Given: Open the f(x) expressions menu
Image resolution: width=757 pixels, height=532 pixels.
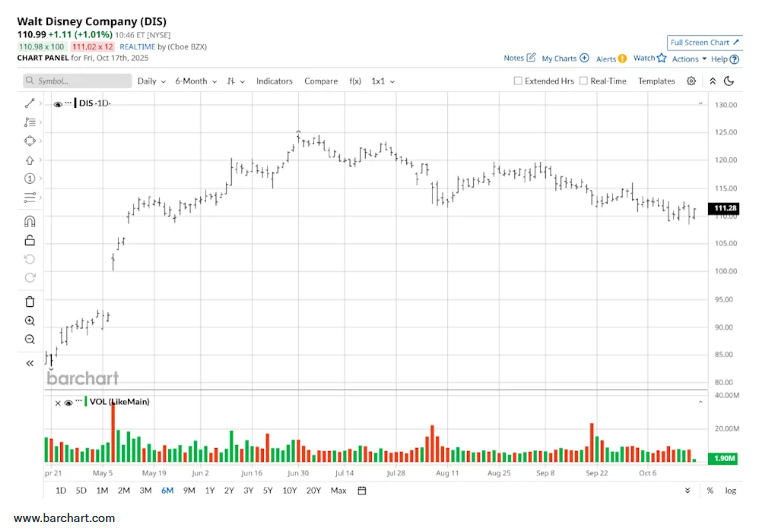Looking at the screenshot, I should click(355, 81).
